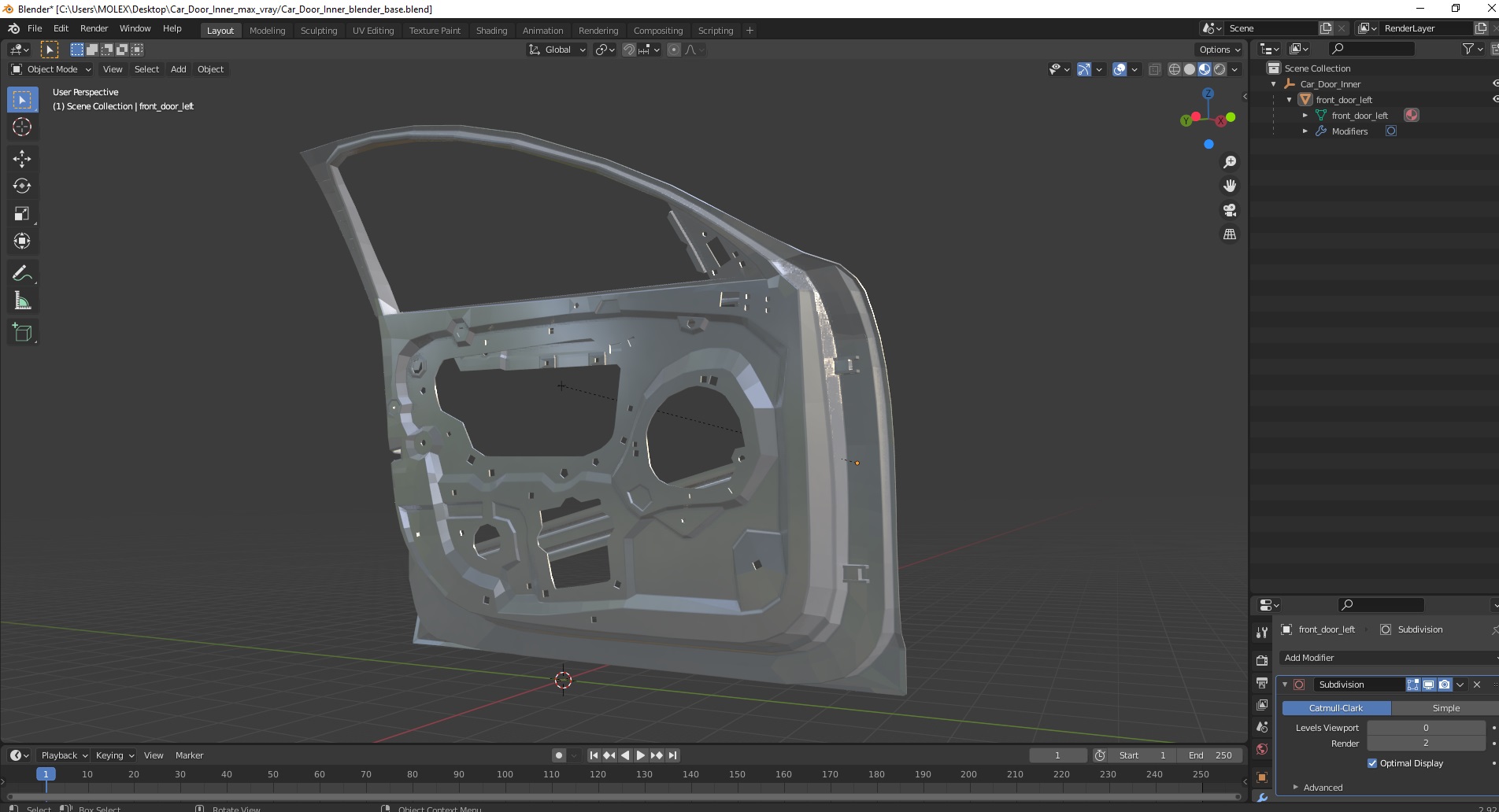This screenshot has height=812, width=1499.
Task: Toggle proportional editing
Action: point(674,50)
